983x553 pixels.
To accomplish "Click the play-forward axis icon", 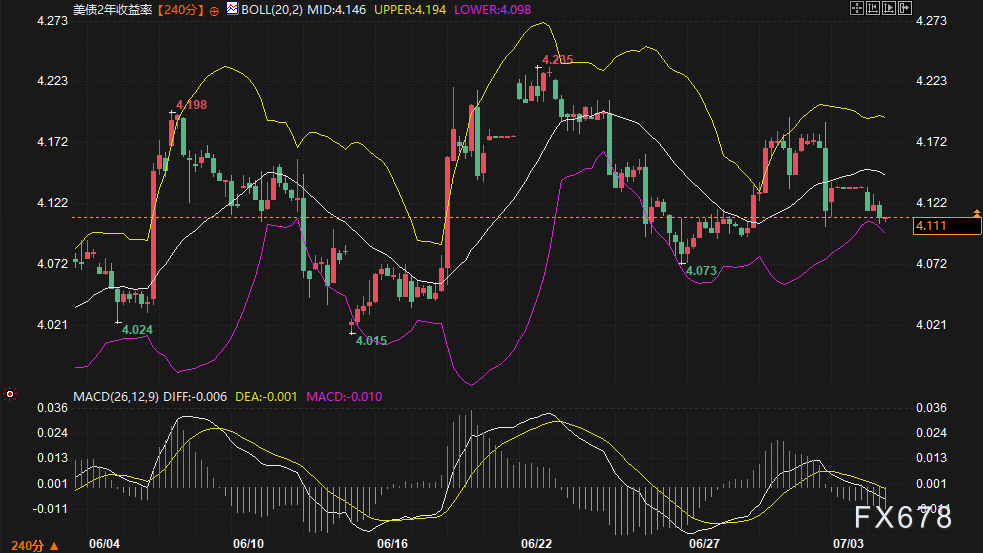I will coord(889,8).
